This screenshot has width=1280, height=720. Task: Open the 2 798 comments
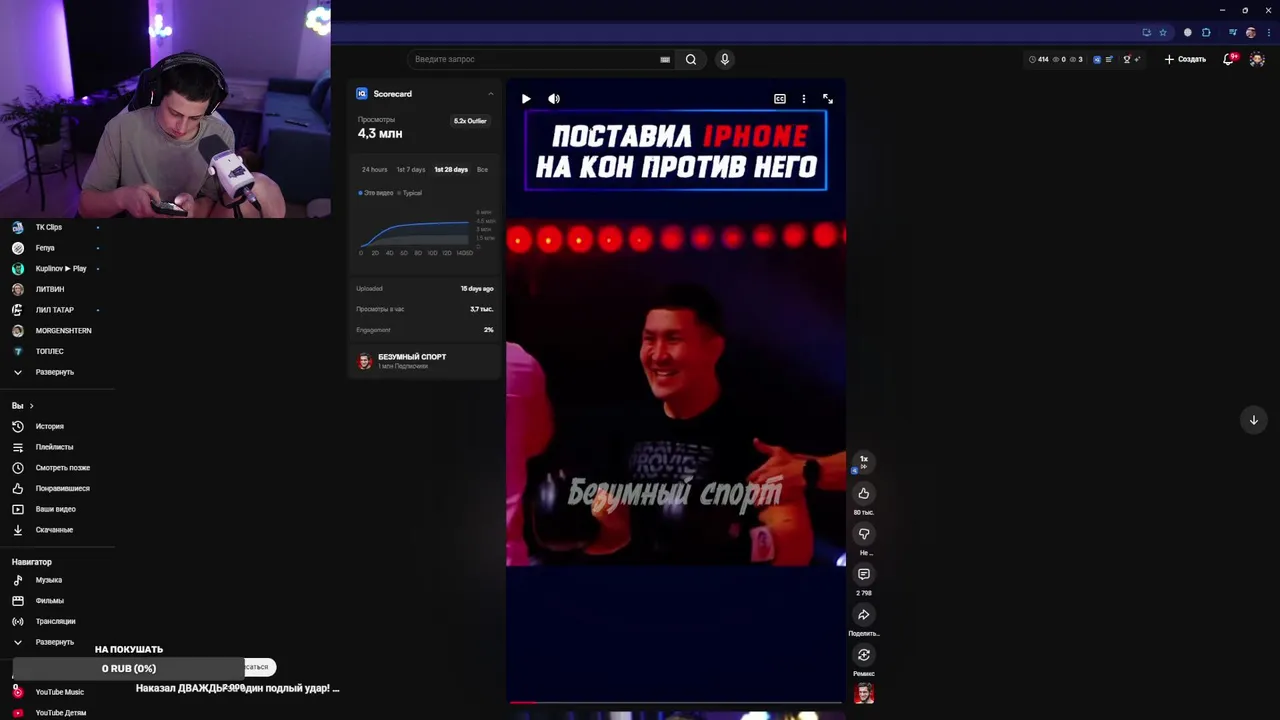[864, 574]
